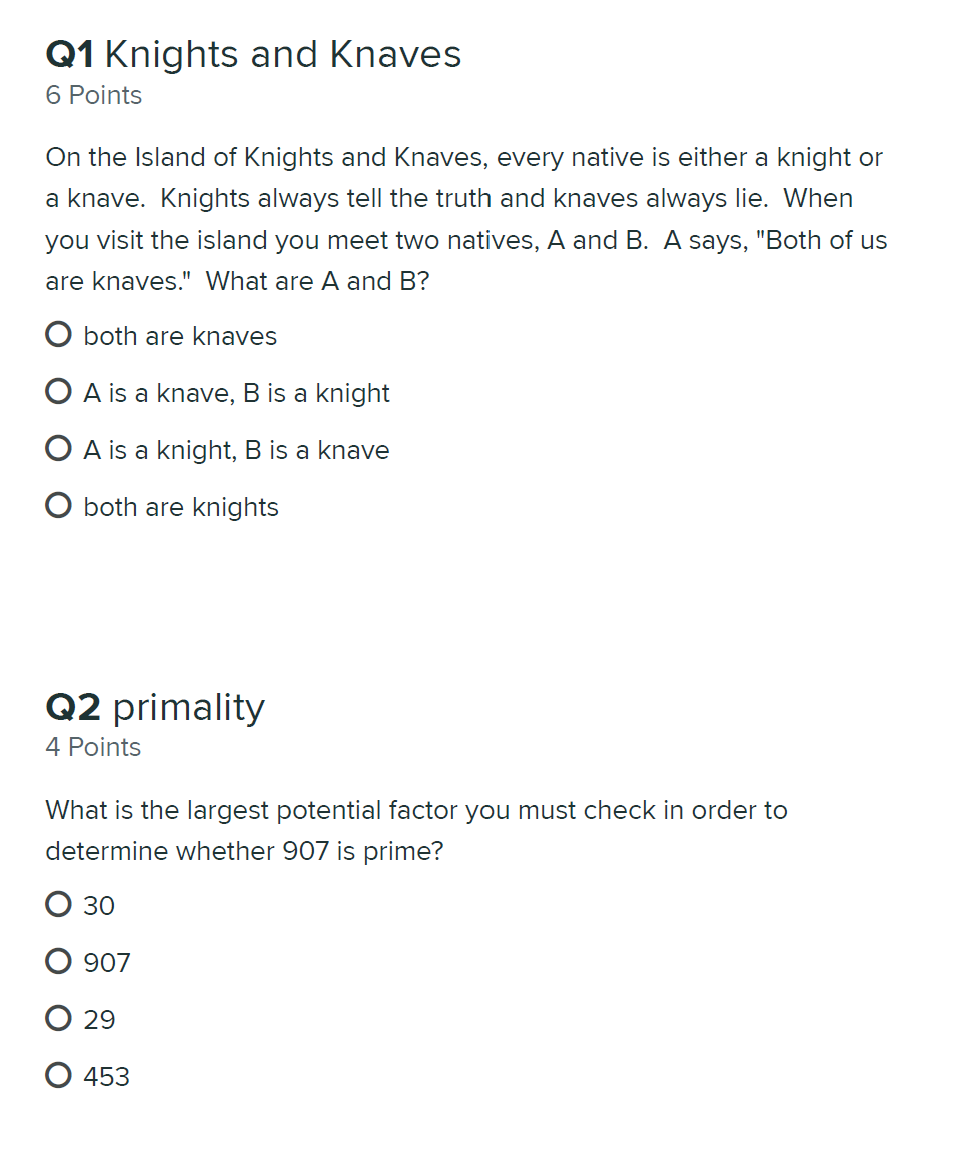Select "A is a knave, B is a knight"
The width and height of the screenshot is (975, 1155).
(58, 391)
